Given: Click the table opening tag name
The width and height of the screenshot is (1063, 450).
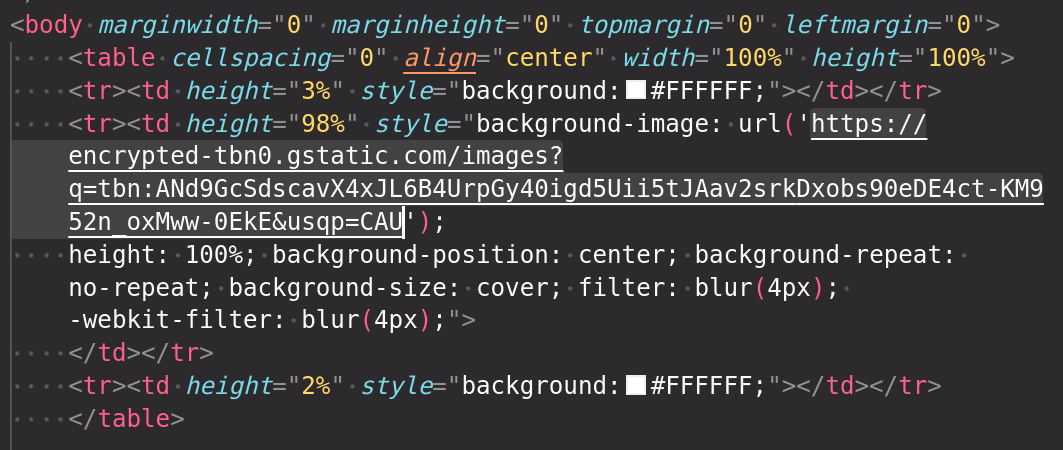Looking at the screenshot, I should [x=120, y=58].
